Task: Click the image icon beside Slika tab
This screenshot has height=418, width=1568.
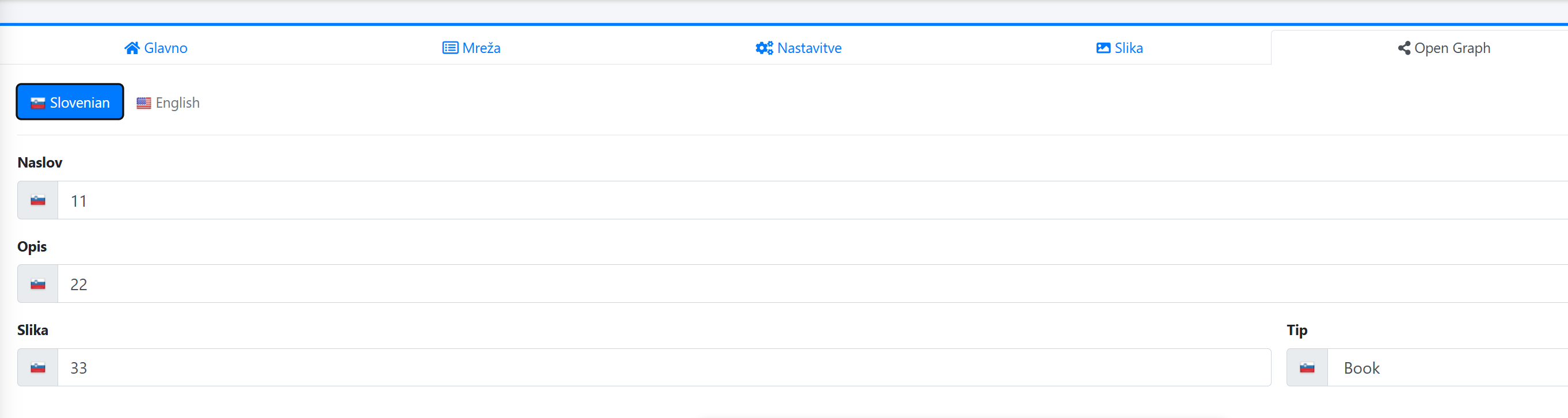Action: tap(1103, 48)
